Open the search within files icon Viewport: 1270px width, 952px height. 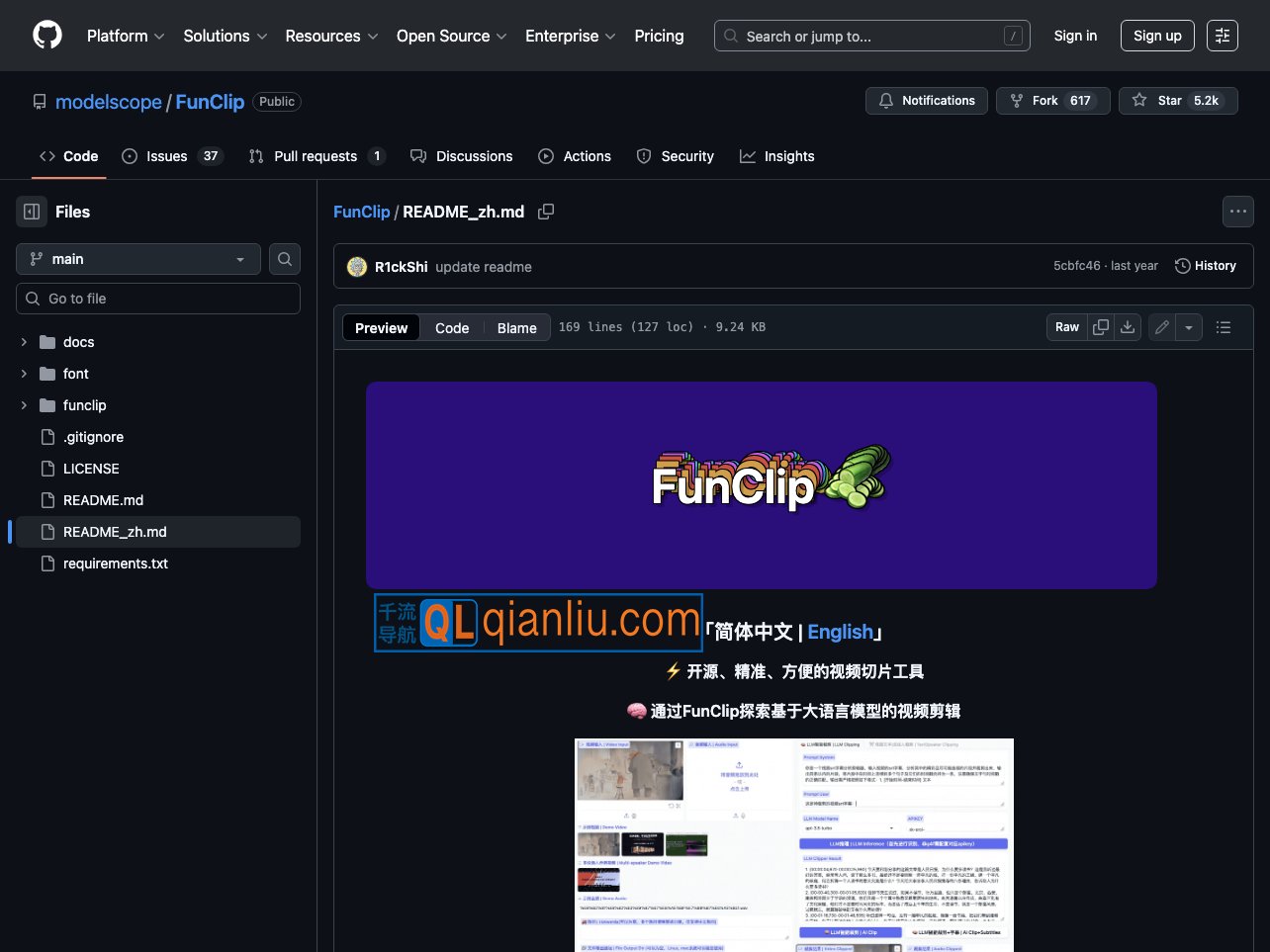(x=284, y=258)
